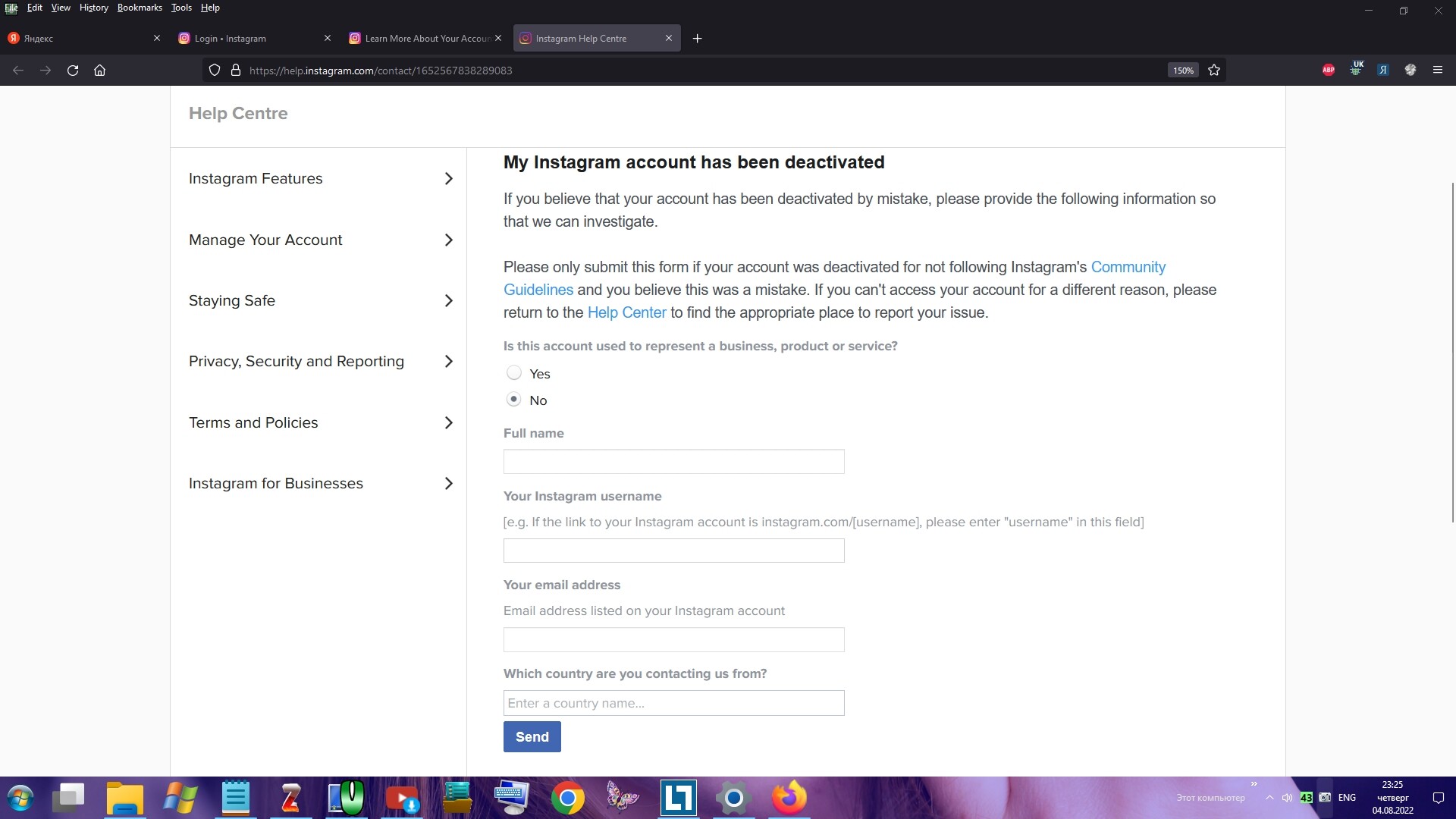Viewport: 1456px width, 819px height.
Task: Click the email address input field
Action: pyautogui.click(x=673, y=639)
